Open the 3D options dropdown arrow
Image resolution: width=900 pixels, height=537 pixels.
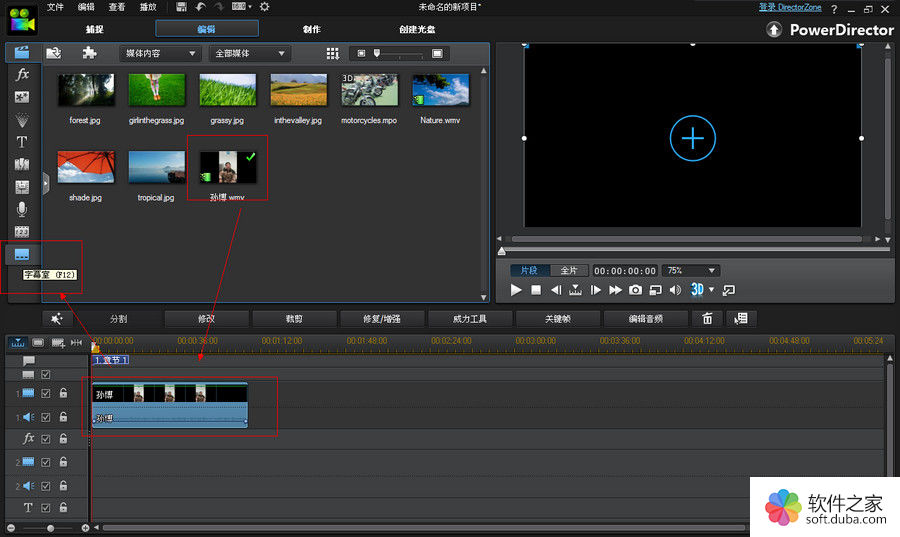click(712, 290)
